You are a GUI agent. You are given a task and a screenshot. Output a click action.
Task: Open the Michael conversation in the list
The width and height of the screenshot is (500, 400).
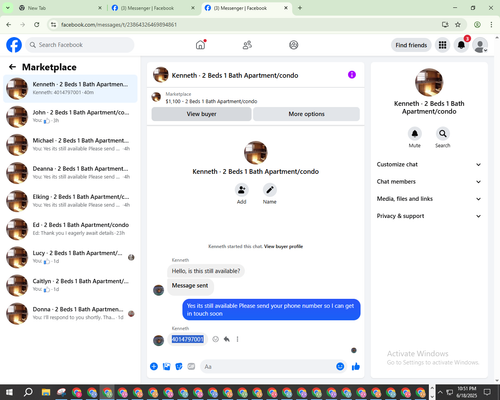[70, 145]
